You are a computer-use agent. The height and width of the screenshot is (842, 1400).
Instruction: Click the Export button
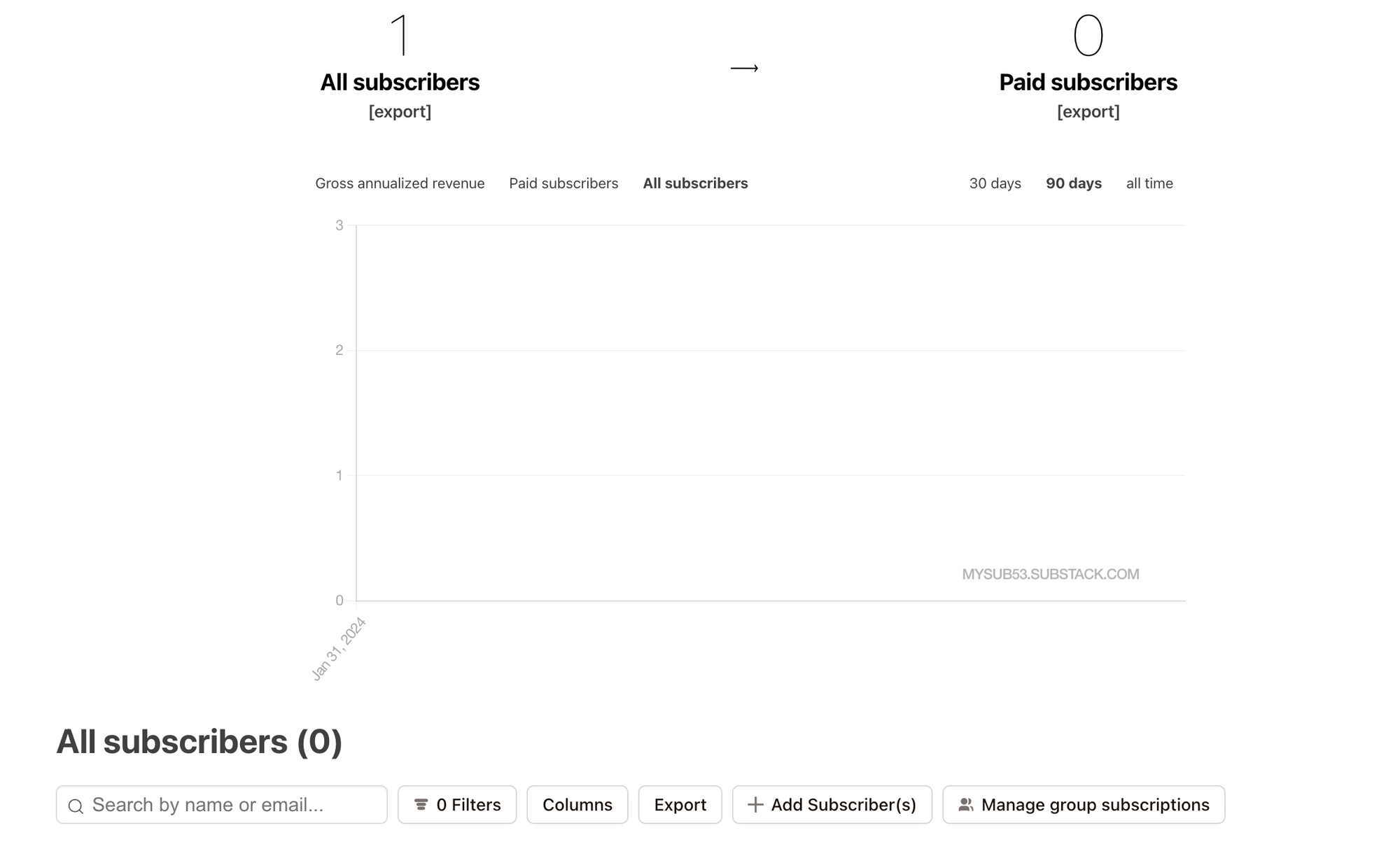tap(680, 804)
